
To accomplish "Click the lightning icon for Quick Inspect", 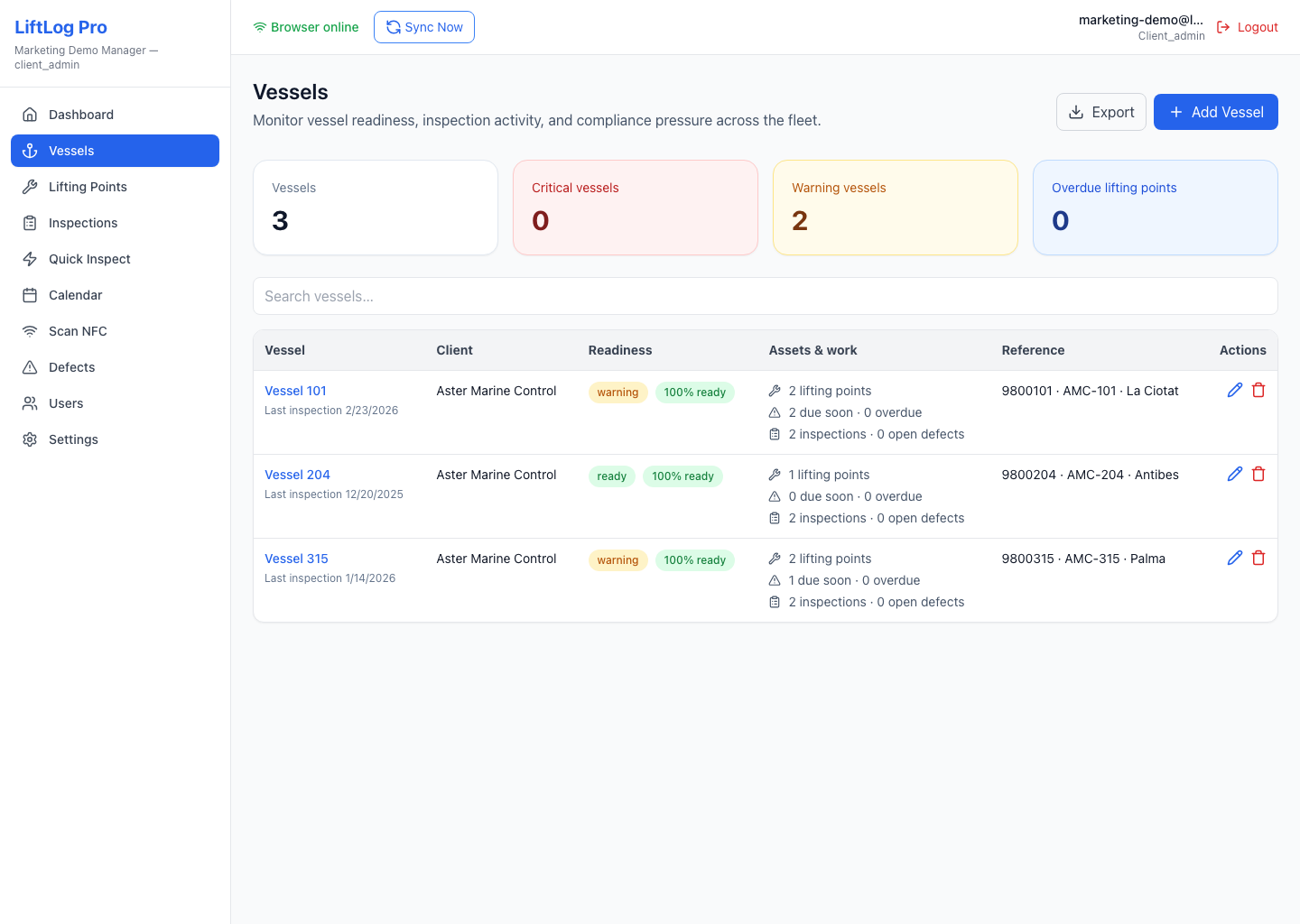I will click(30, 259).
